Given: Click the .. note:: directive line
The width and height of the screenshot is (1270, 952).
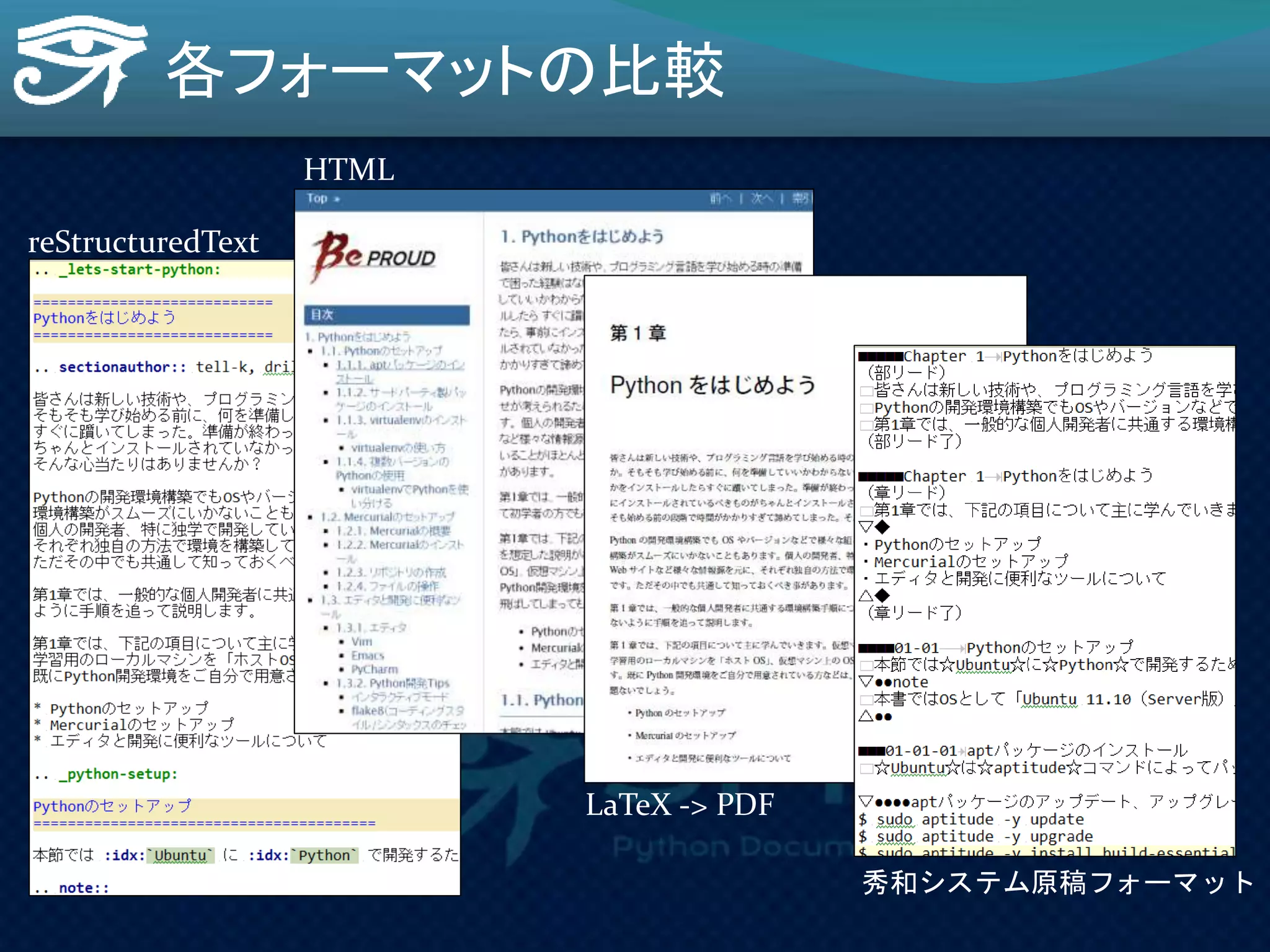Looking at the screenshot, I should (x=71, y=888).
